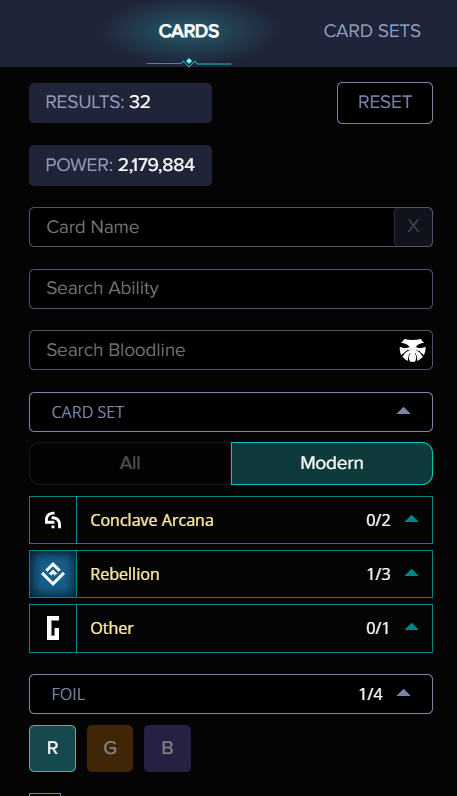The image size is (457, 796).
Task: Collapse the Other group arrow
Action: coord(411,627)
